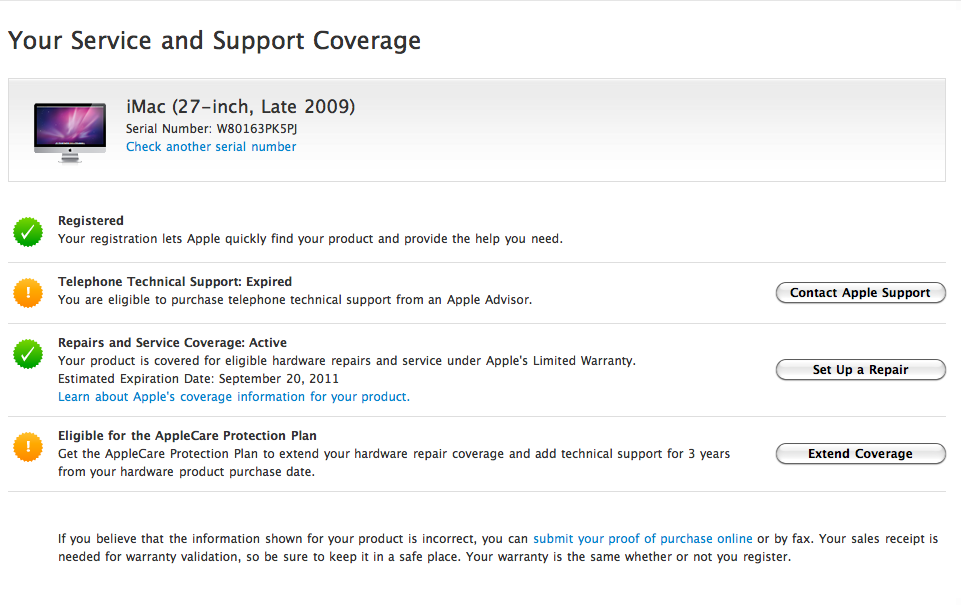The height and width of the screenshot is (605, 961).
Task: Click the Repairs and Service Coverage: Active heading
Action: pyautogui.click(x=172, y=343)
